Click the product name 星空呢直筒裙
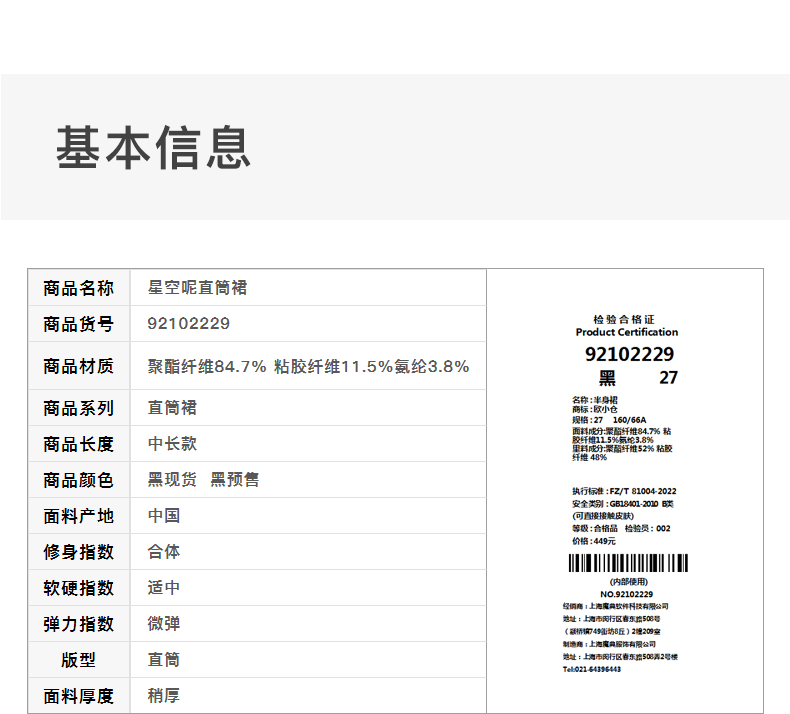 click(x=197, y=288)
